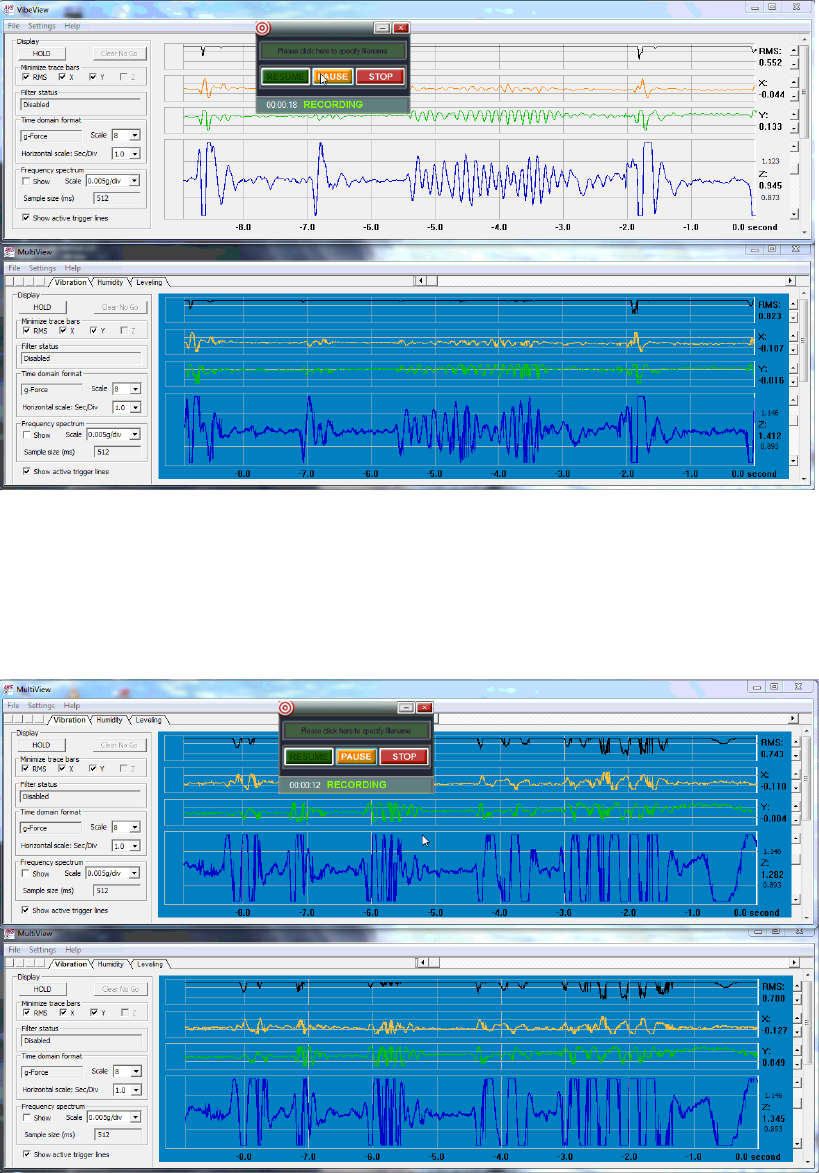
Task: Open Help menu in VibeView window
Action: [72, 26]
